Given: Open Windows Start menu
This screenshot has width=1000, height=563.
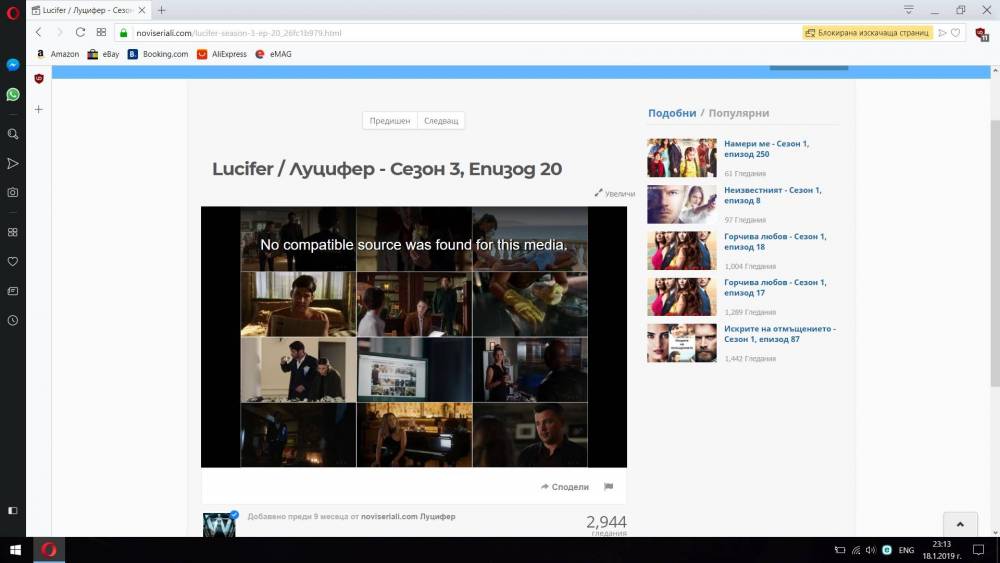Looking at the screenshot, I should point(15,550).
